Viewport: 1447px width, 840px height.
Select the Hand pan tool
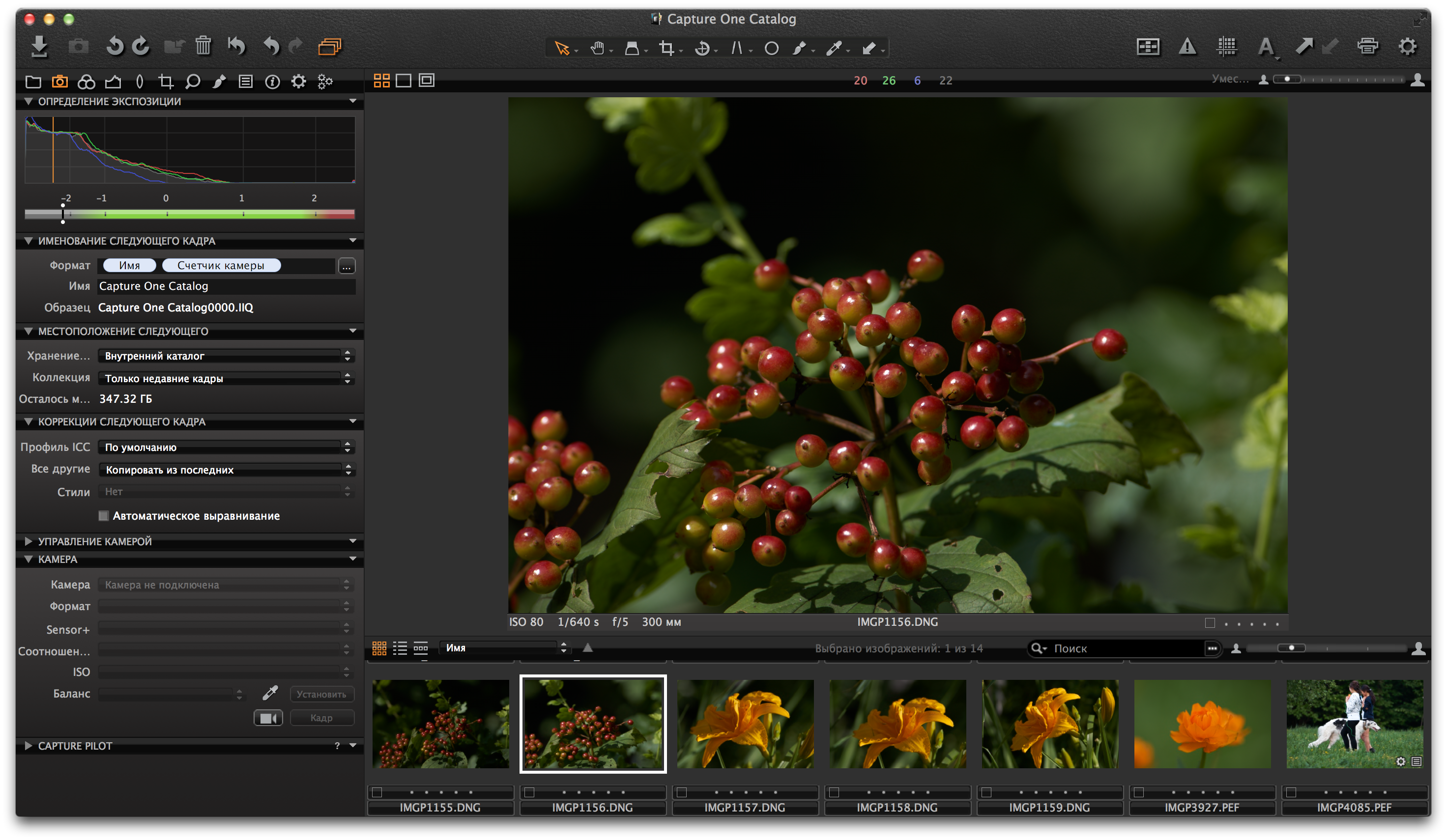[597, 48]
